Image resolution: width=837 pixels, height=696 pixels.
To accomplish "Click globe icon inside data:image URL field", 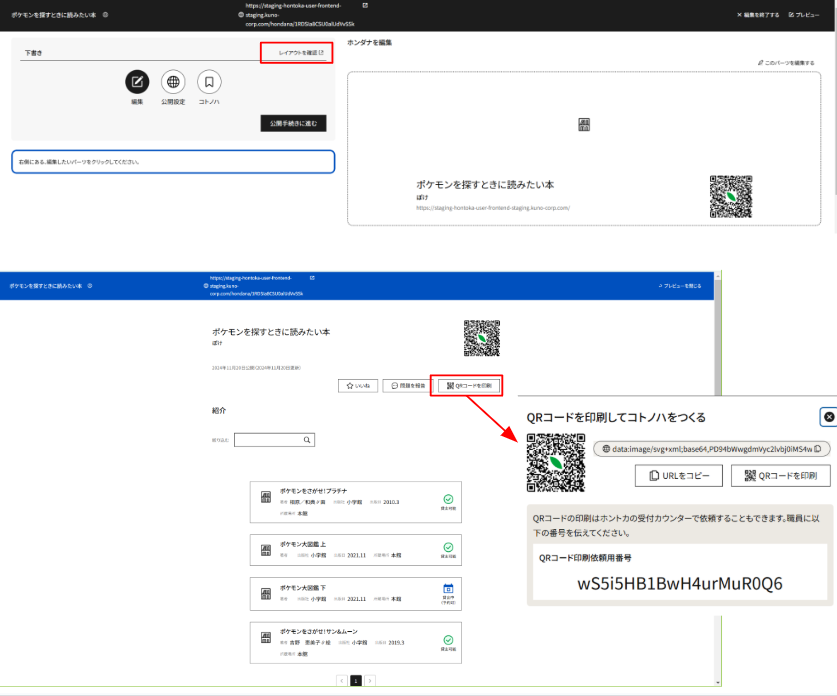I will [x=606, y=449].
